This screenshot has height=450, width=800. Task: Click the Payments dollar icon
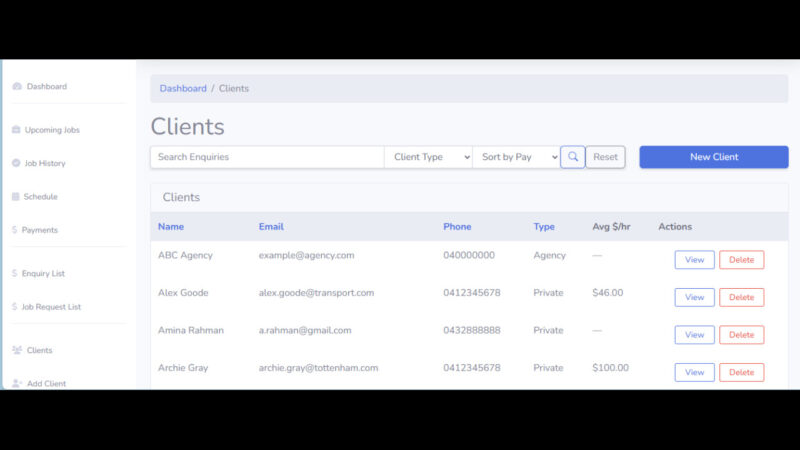click(15, 230)
